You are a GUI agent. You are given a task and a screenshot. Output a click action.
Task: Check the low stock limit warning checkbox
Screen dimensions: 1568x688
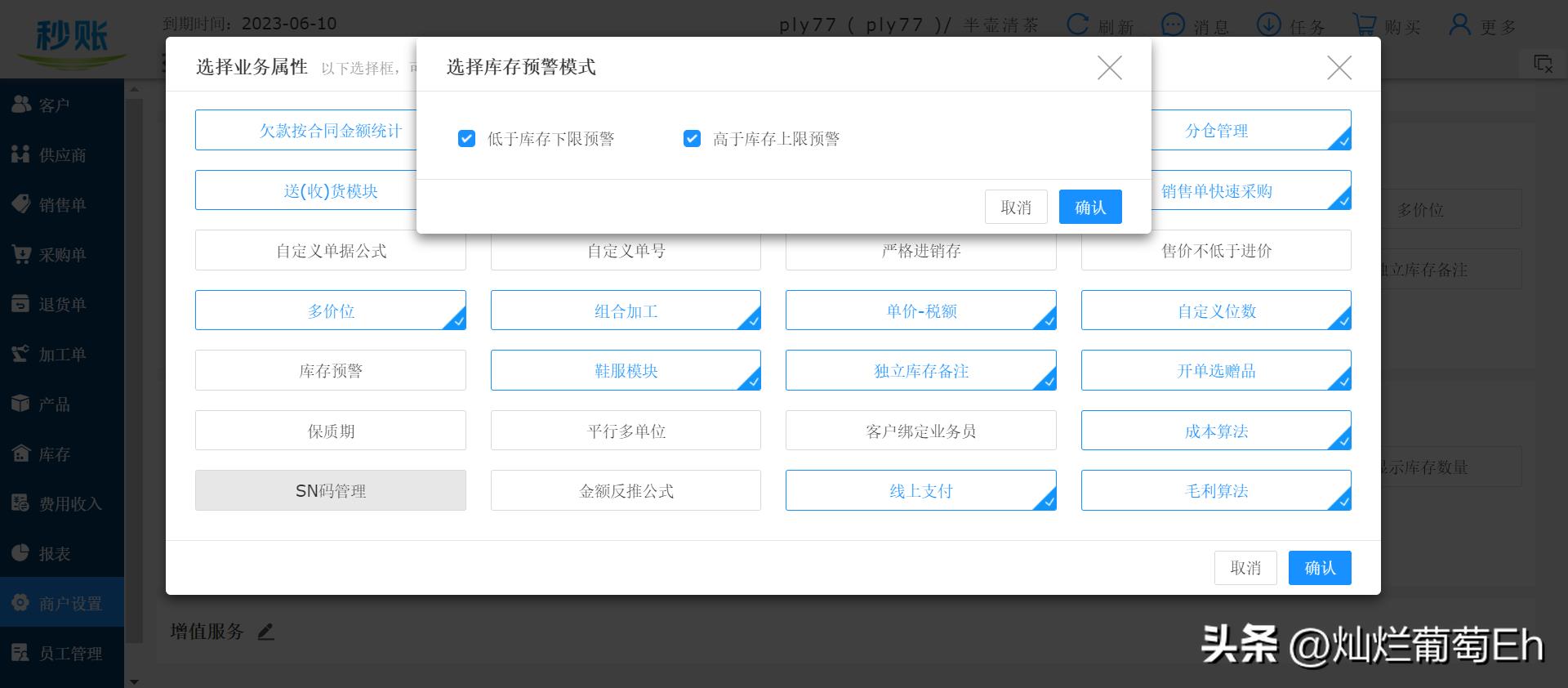[466, 139]
